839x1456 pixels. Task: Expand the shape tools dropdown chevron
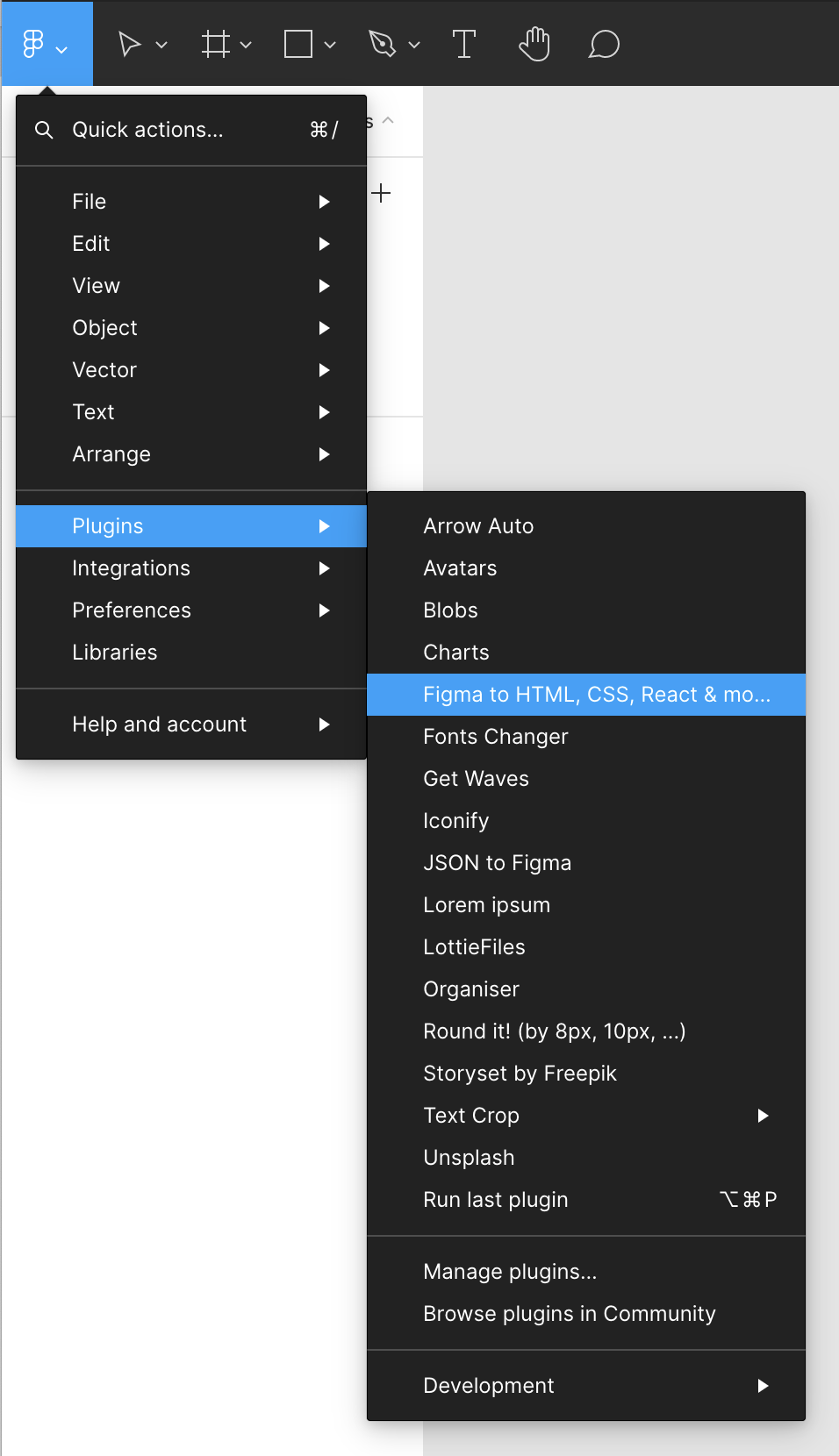[x=330, y=45]
